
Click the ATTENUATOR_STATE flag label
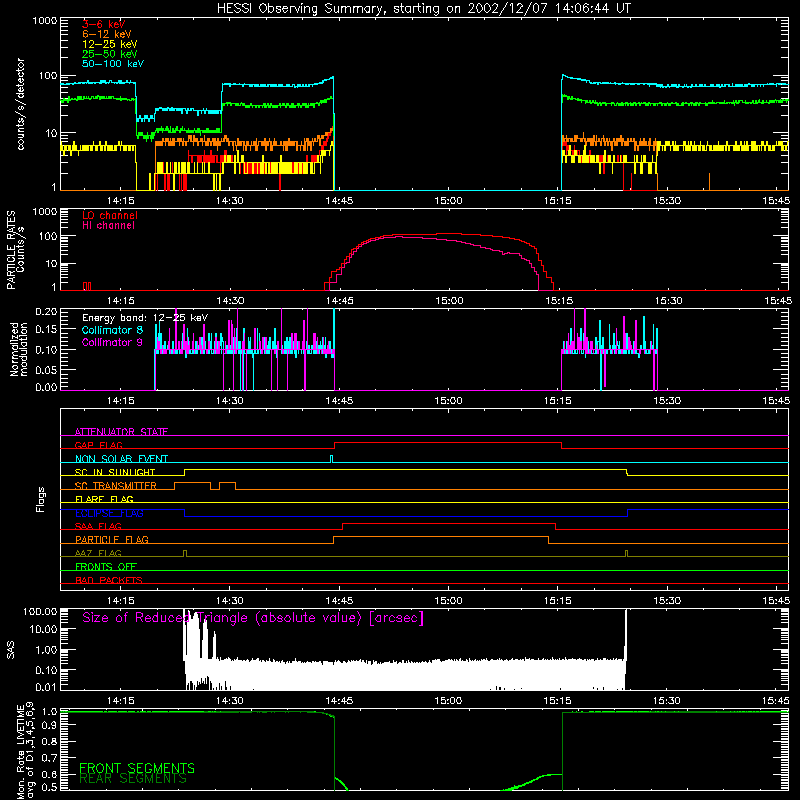[x=121, y=432]
